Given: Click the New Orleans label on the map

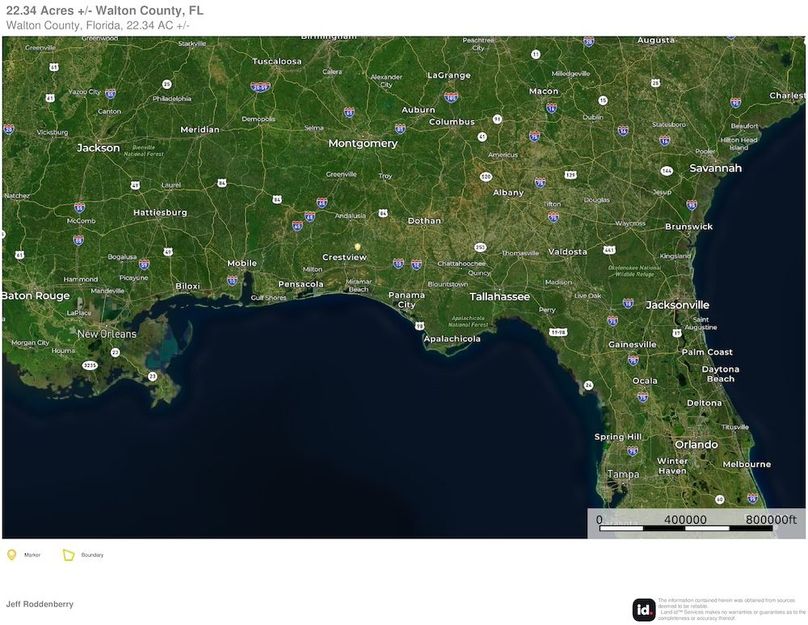Looking at the screenshot, I should coord(107,334).
